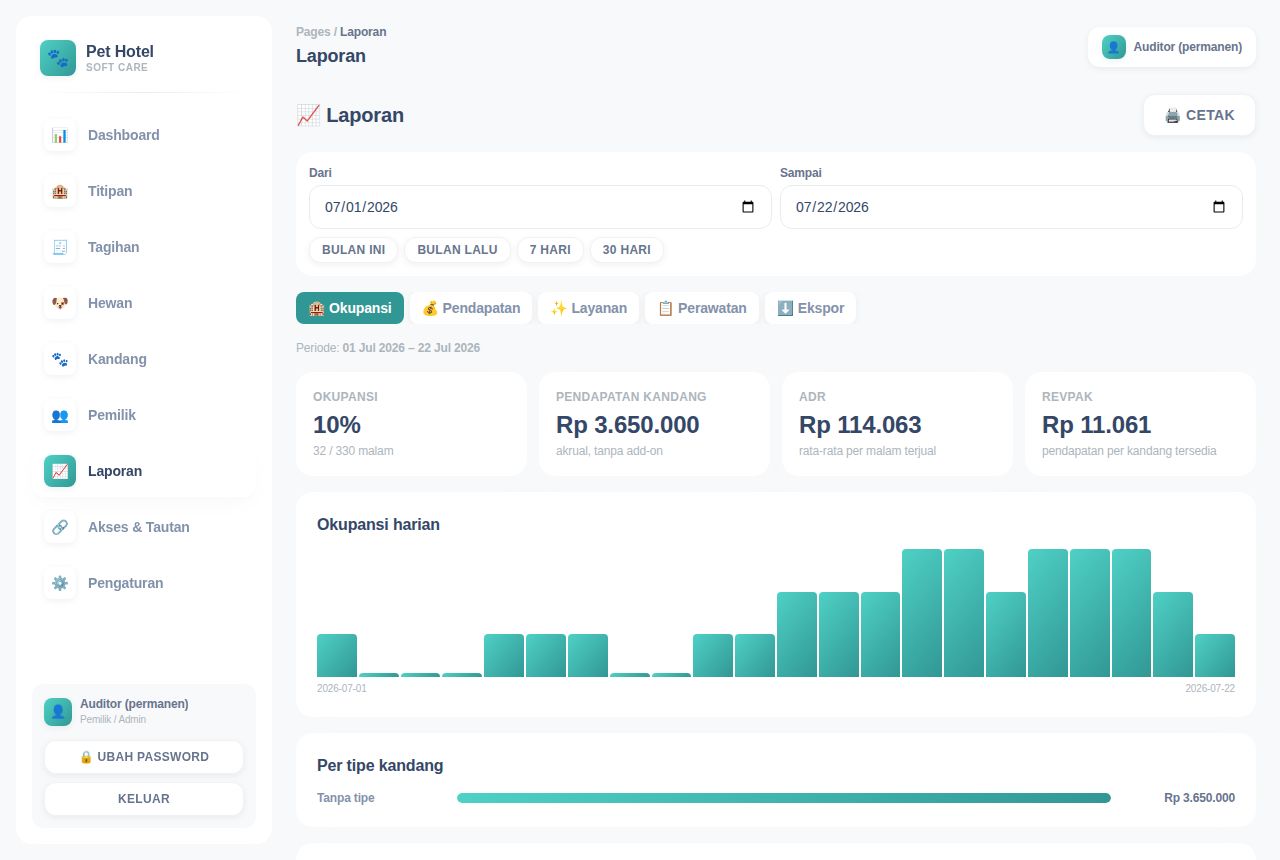
Task: Open the Ekspor tab
Action: tap(810, 308)
